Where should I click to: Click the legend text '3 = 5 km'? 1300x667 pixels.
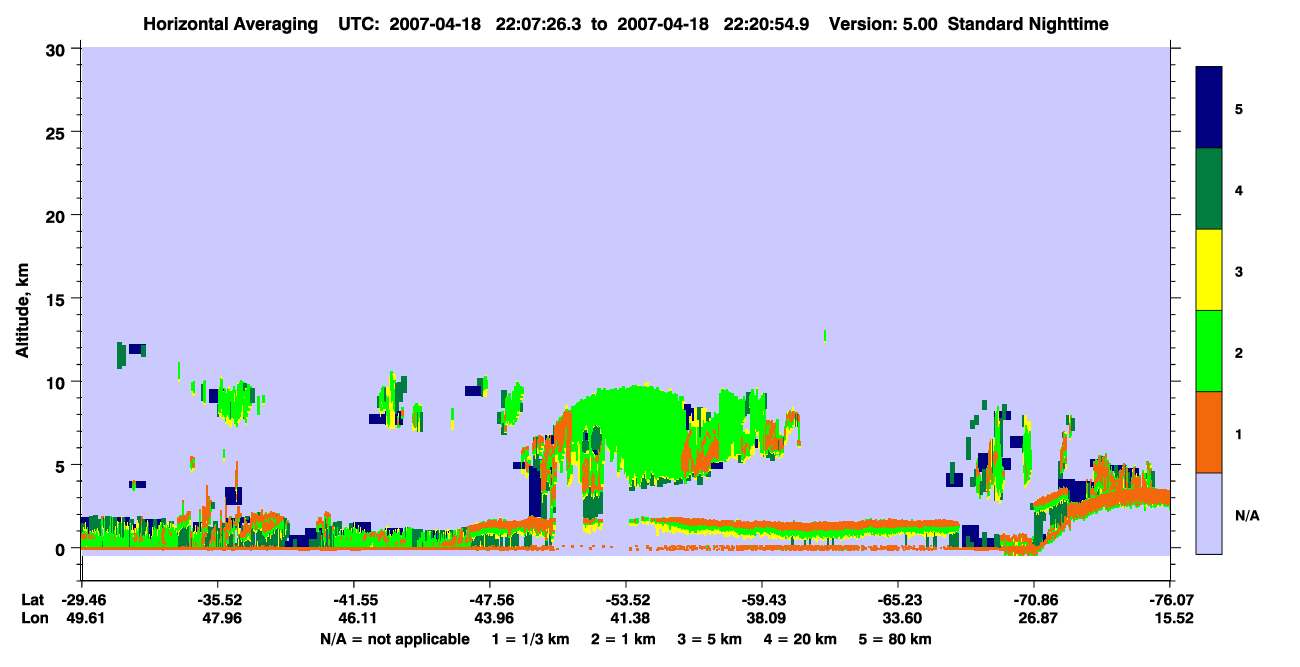712,639
